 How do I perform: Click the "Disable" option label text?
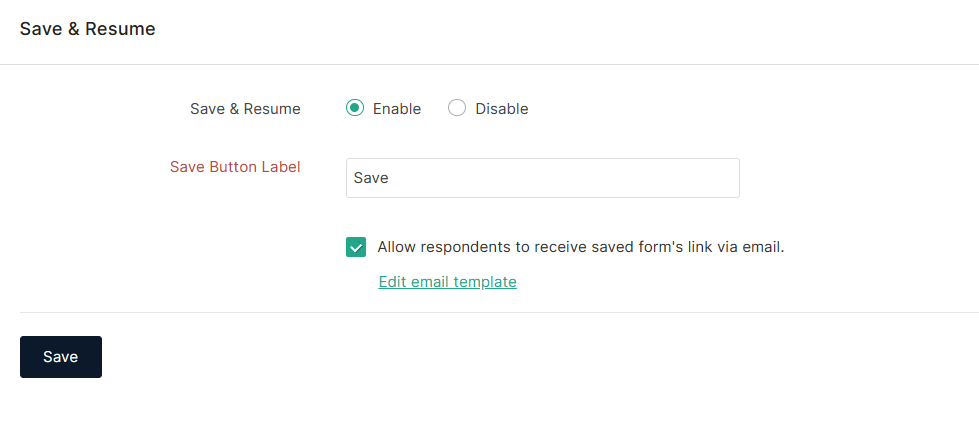(x=501, y=109)
